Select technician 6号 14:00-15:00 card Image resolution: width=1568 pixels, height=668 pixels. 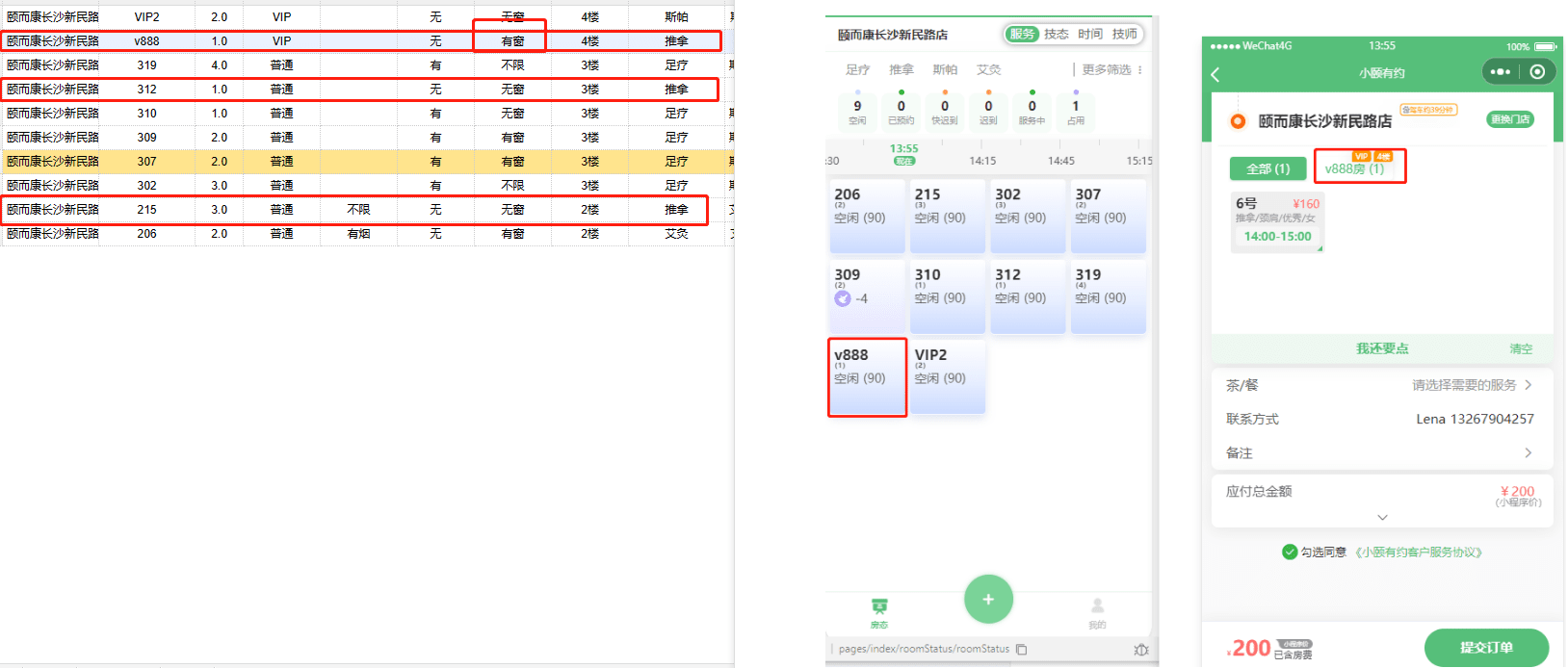point(1277,222)
